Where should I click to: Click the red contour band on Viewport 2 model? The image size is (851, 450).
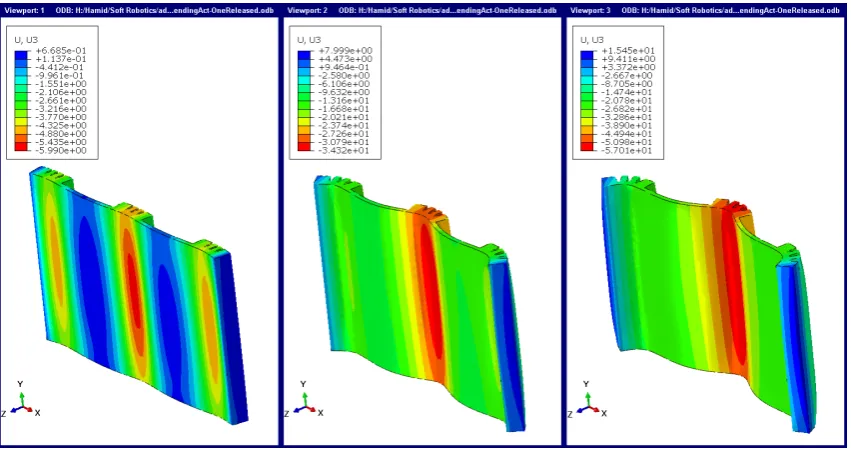431,293
